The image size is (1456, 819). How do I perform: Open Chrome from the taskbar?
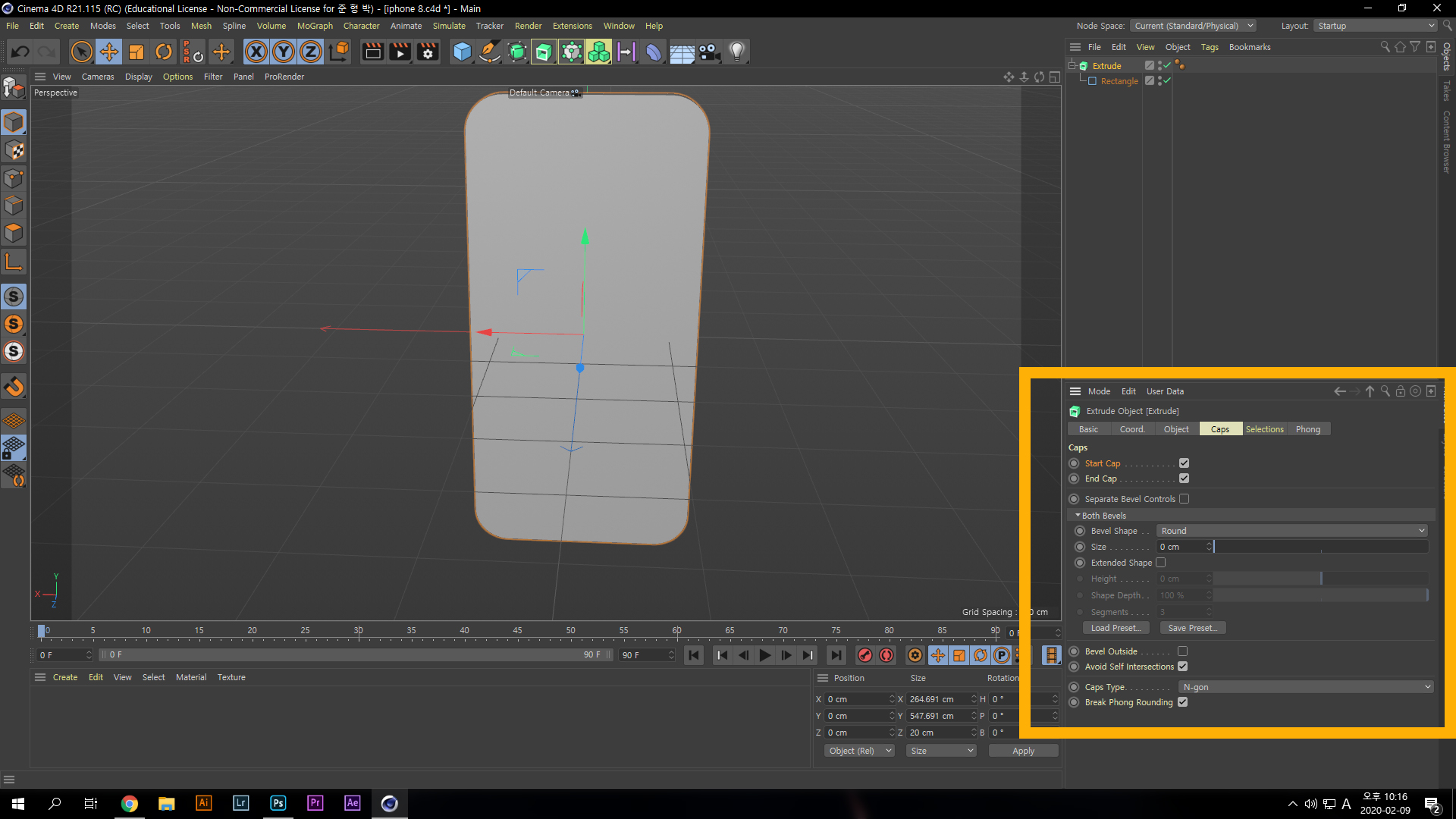tap(129, 803)
